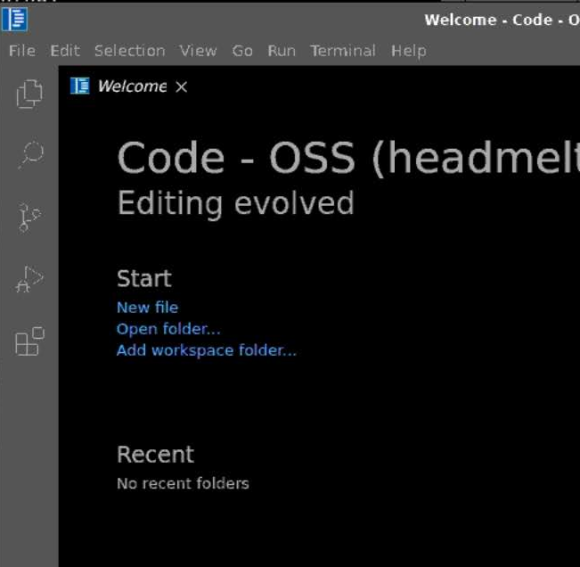Click the 'No recent folders' text
The height and width of the screenshot is (567, 580).
pyautogui.click(x=183, y=483)
